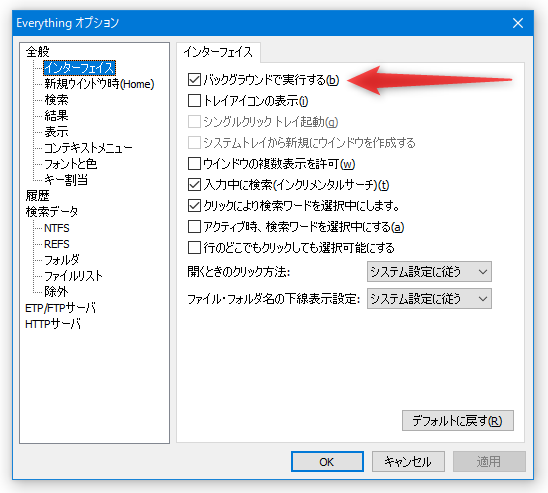The image size is (548, 493).
Task: Click the キャンセル button
Action: pos(408,462)
